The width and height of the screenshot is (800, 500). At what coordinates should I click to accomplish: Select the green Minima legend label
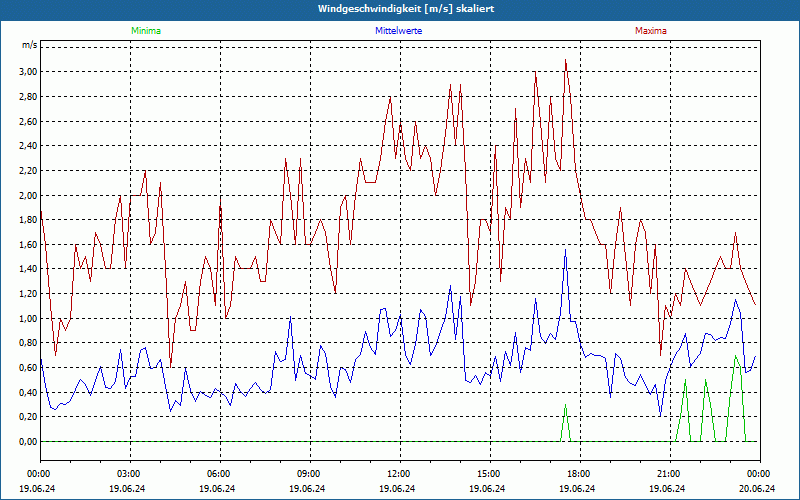[146, 31]
